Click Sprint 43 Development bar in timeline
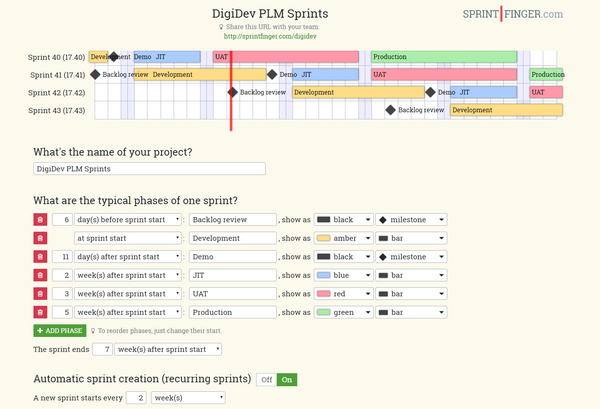The height and width of the screenshot is (409, 600). pyautogui.click(x=507, y=110)
